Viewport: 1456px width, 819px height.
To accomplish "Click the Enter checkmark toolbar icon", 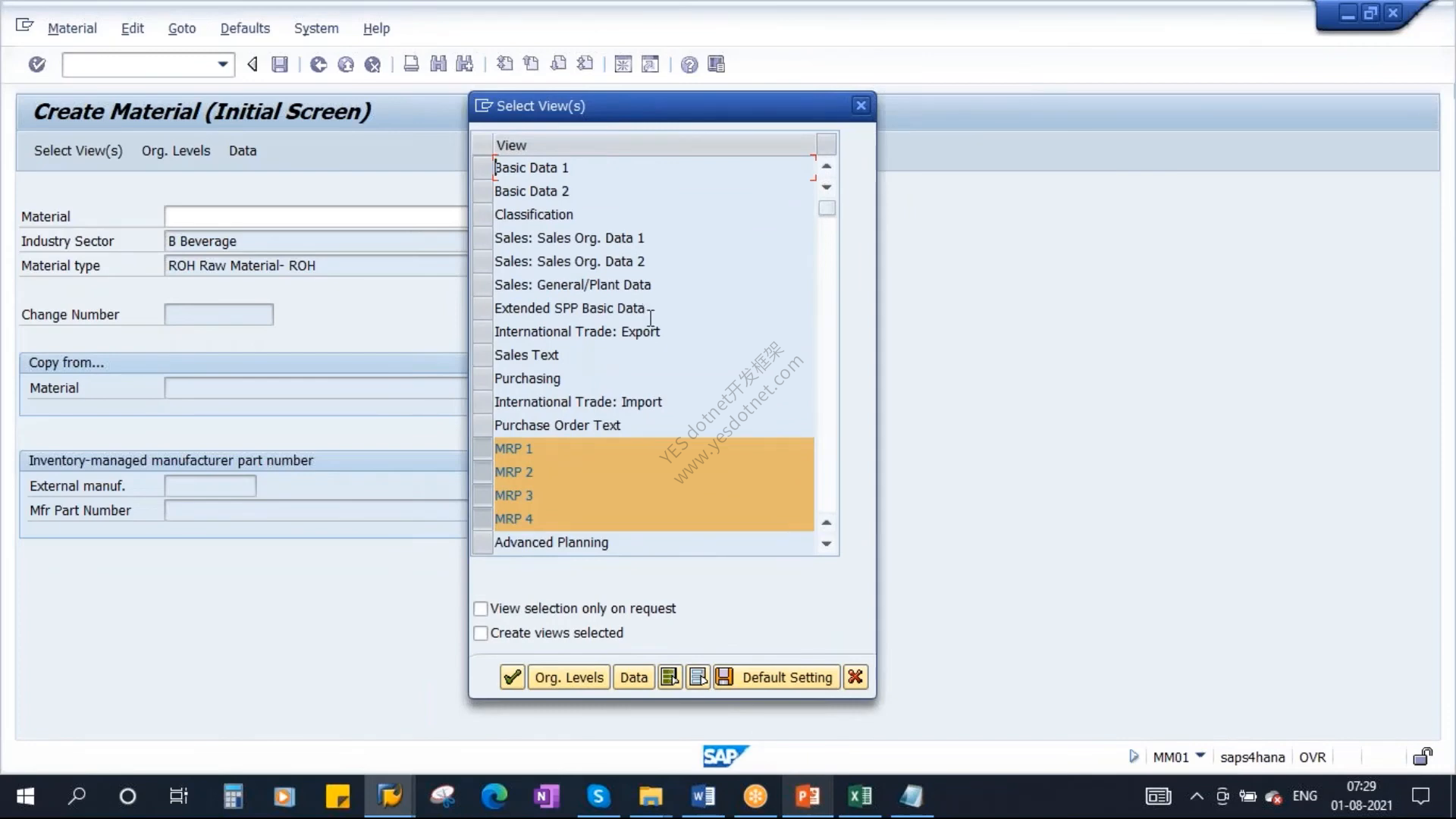I will [x=36, y=64].
